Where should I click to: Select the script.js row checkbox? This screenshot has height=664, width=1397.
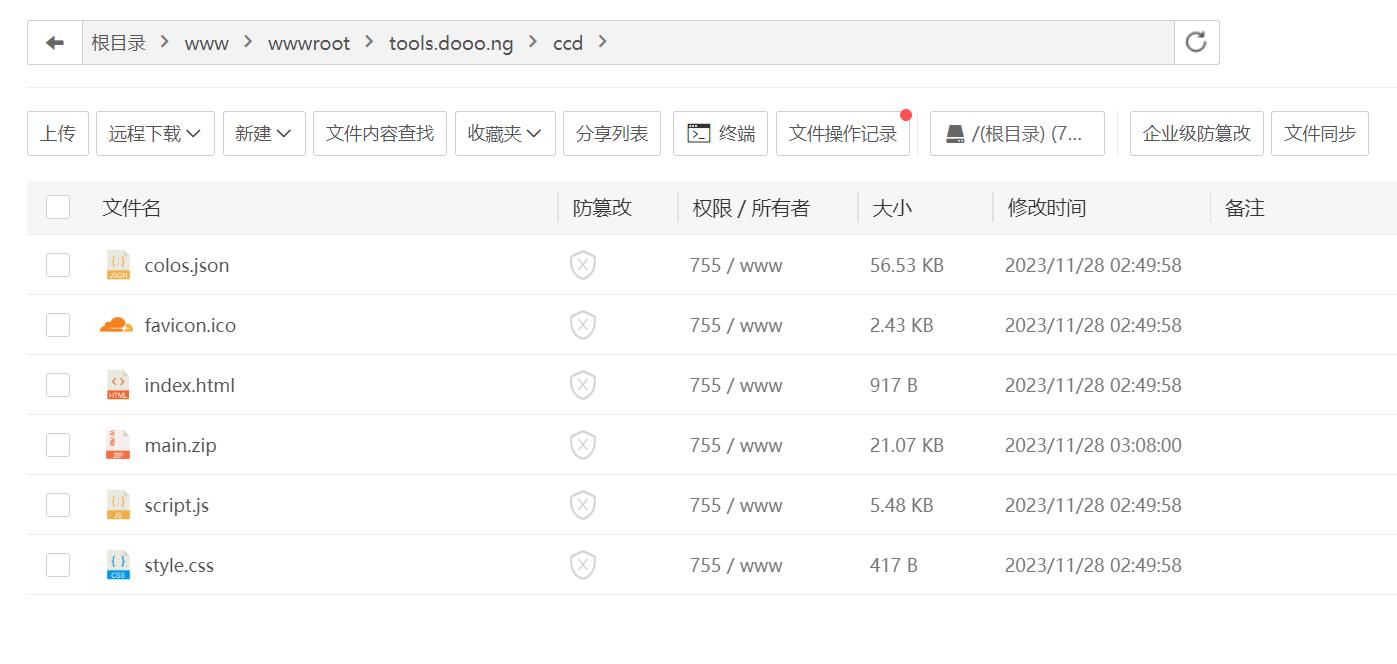[x=58, y=505]
